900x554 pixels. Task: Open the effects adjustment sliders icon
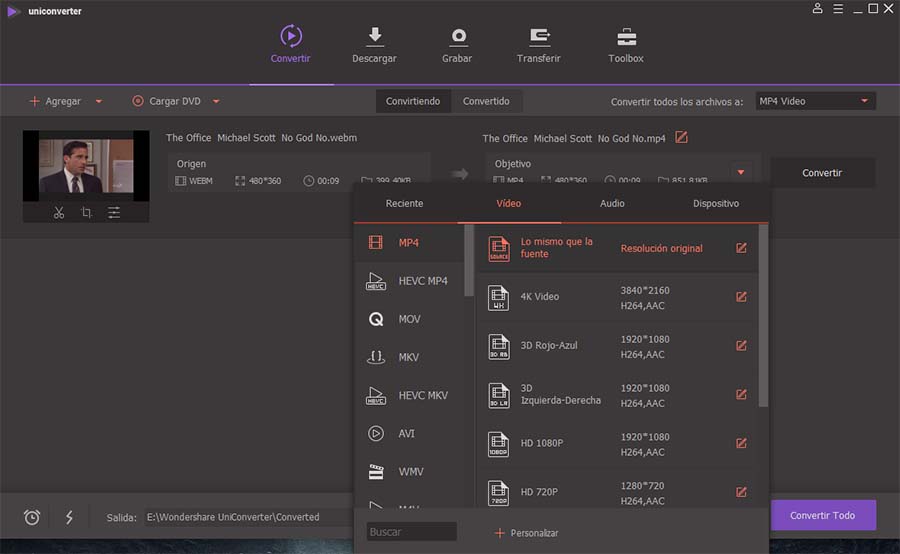click(114, 213)
